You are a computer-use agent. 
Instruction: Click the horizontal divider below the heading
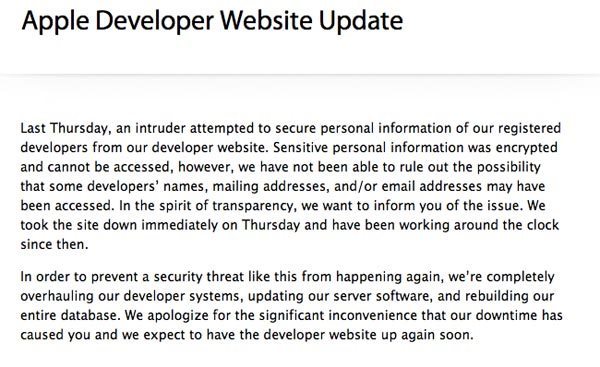point(300,75)
